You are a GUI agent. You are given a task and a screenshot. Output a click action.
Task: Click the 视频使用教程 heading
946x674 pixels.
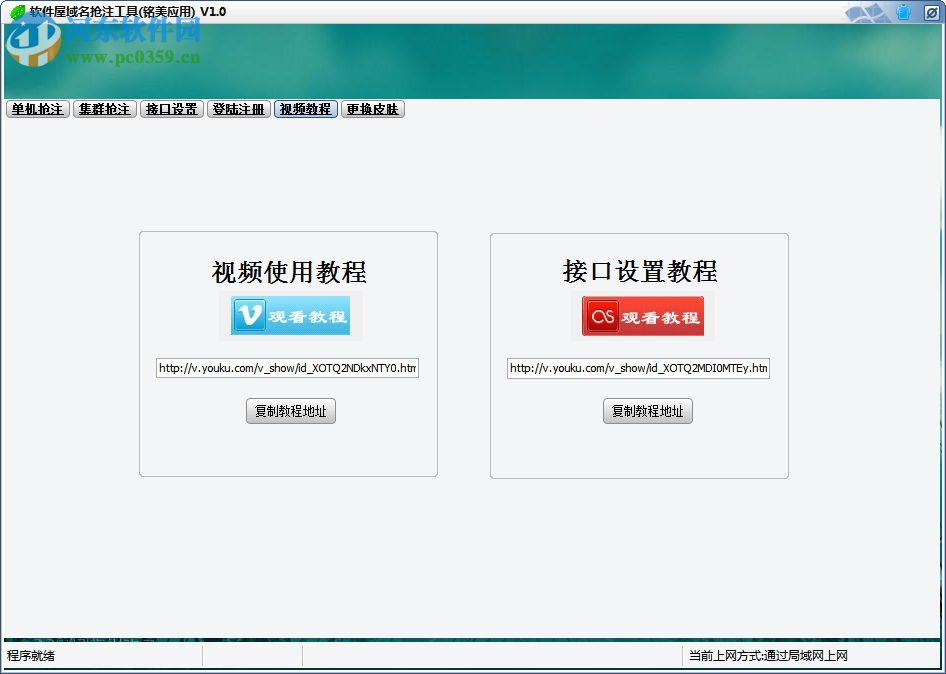(x=289, y=272)
